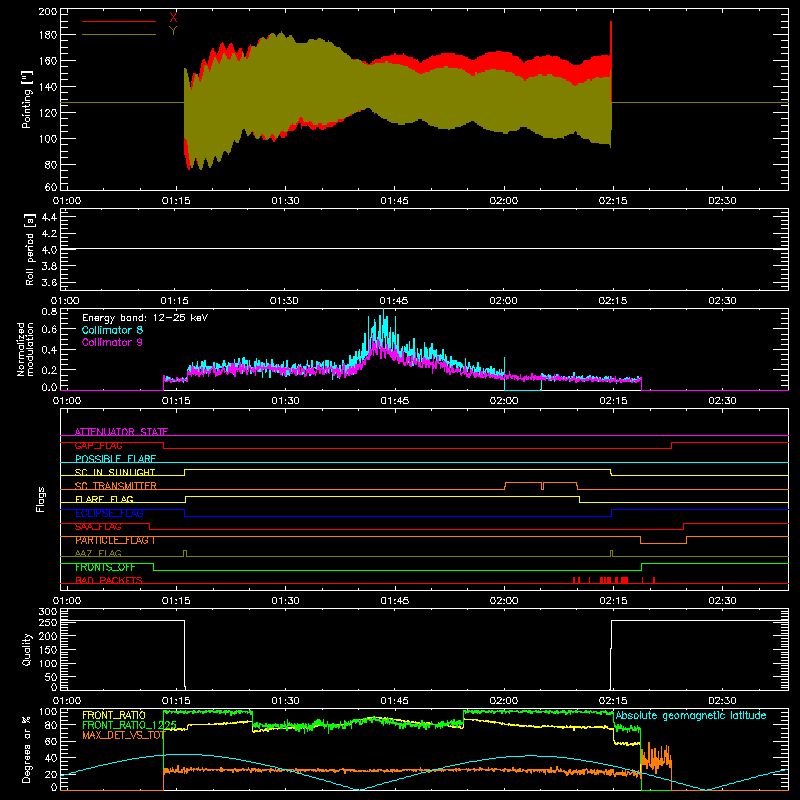Click 02:30 time label under Quality plot
This screenshot has width=800, height=800.
(722, 701)
